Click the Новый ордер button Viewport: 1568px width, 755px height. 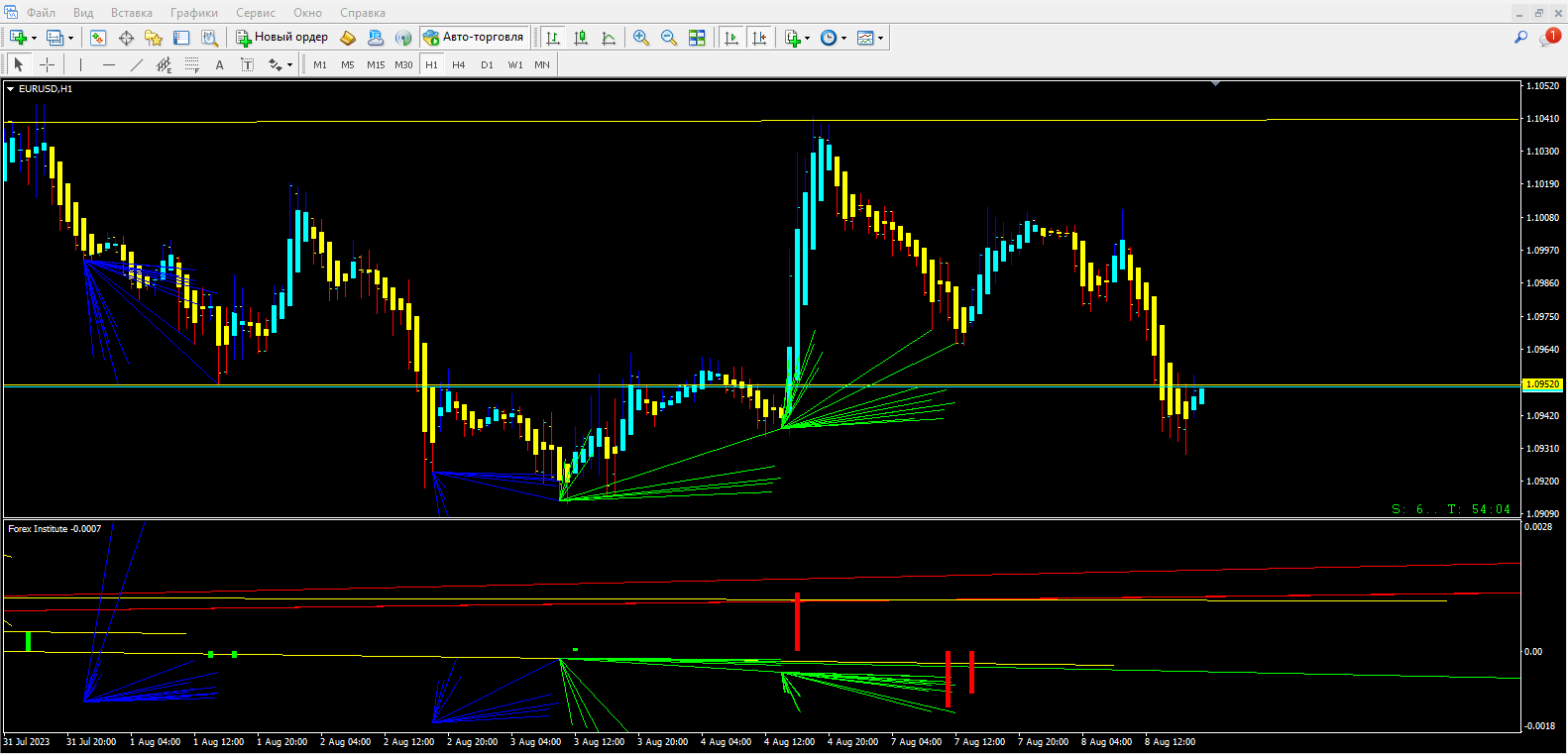(x=281, y=38)
